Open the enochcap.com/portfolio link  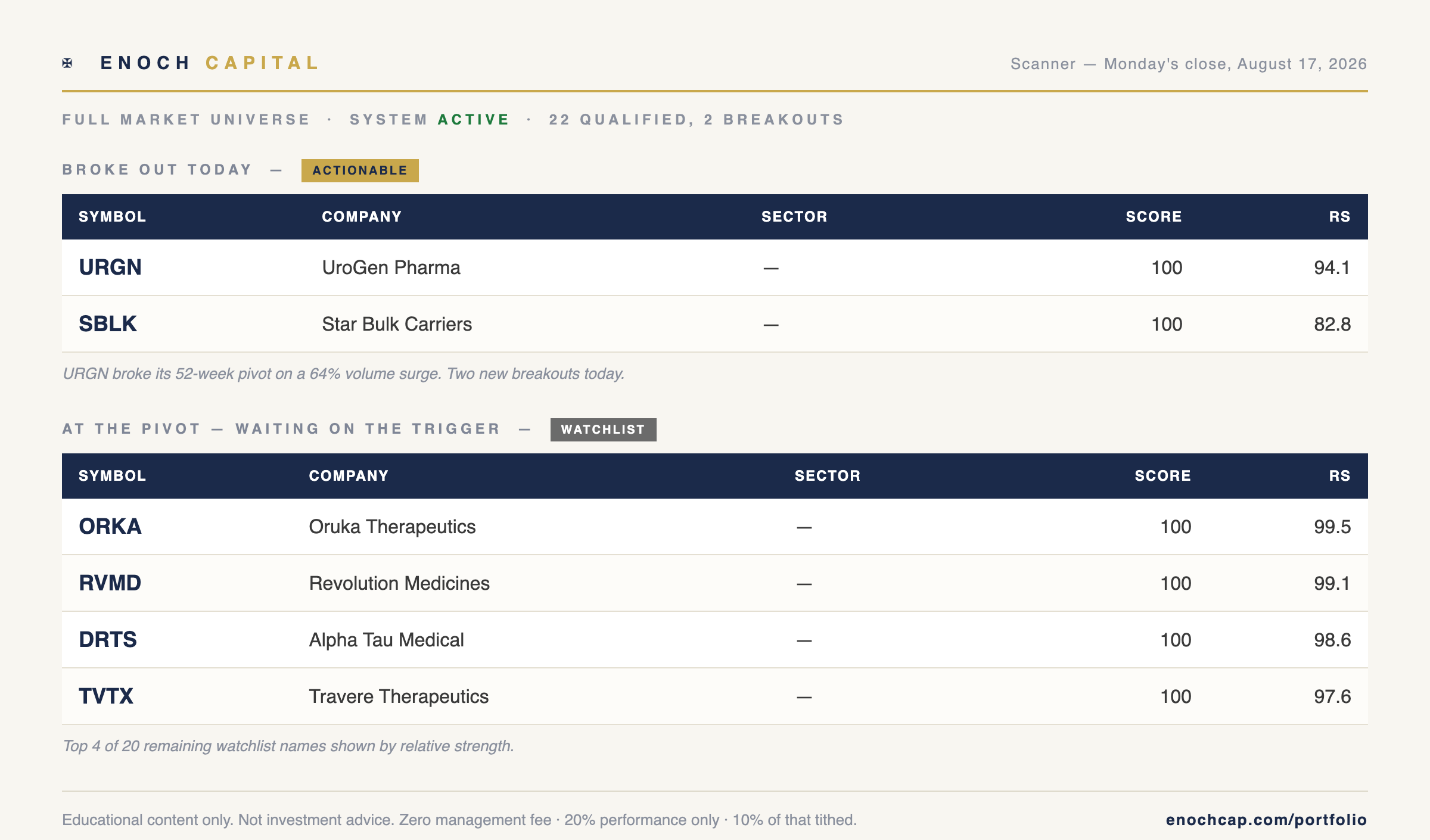[1266, 820]
